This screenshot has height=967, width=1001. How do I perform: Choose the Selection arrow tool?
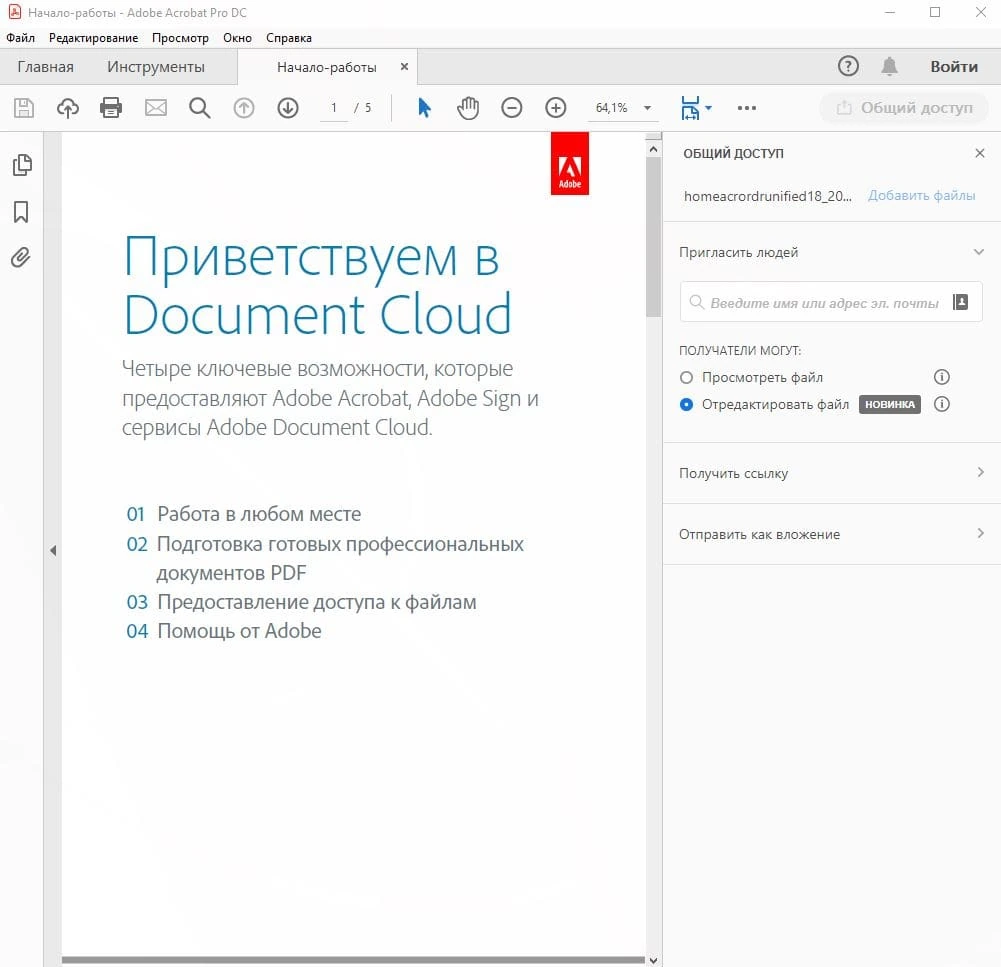pos(425,108)
